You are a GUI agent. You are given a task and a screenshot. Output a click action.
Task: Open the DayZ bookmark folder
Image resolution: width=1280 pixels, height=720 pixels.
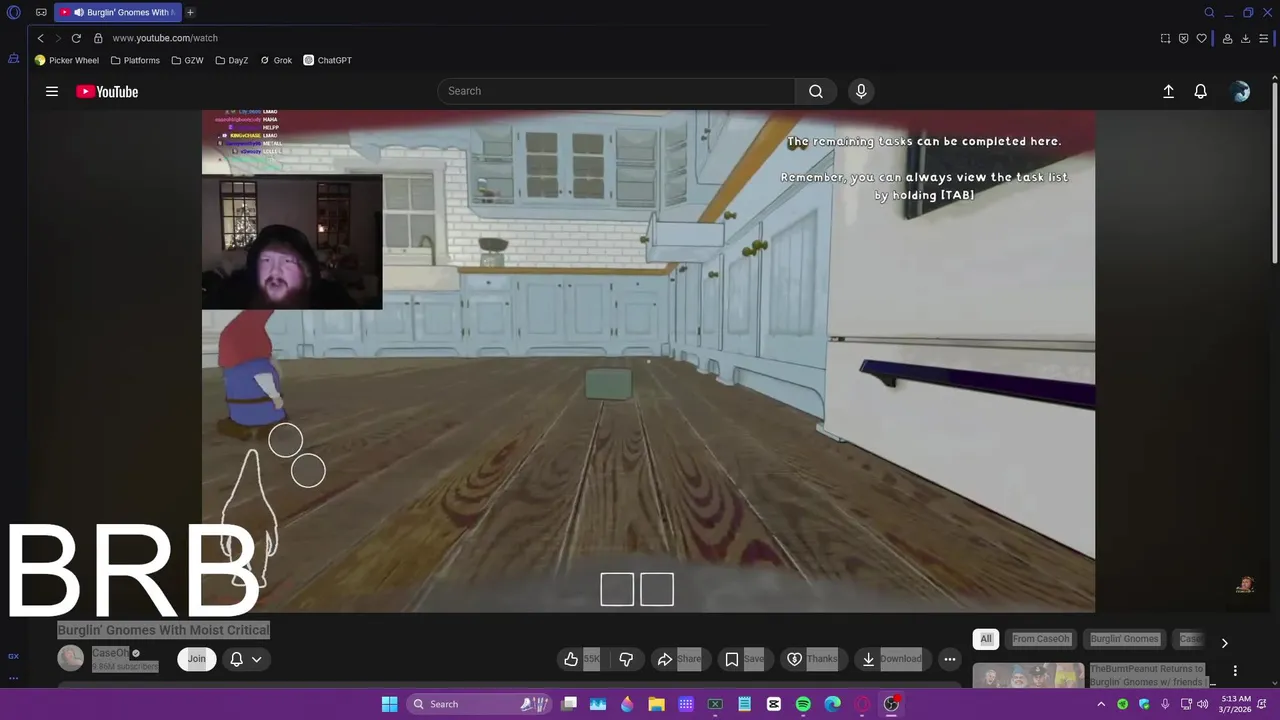click(x=232, y=60)
